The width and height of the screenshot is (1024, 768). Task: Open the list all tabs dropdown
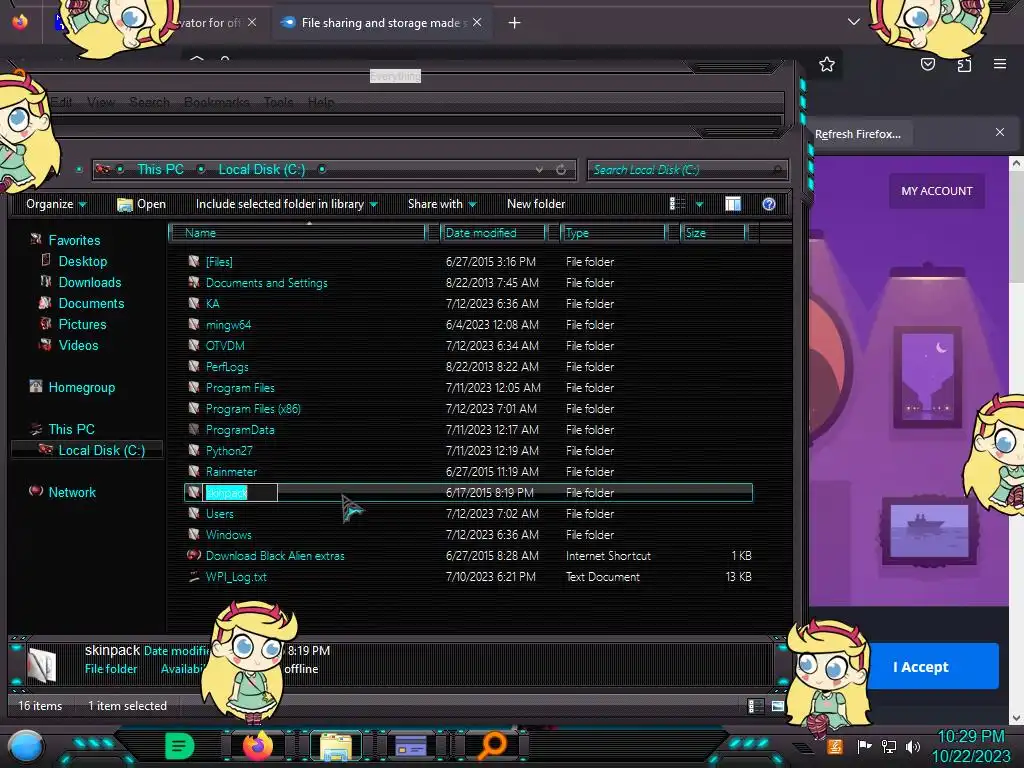[x=853, y=22]
